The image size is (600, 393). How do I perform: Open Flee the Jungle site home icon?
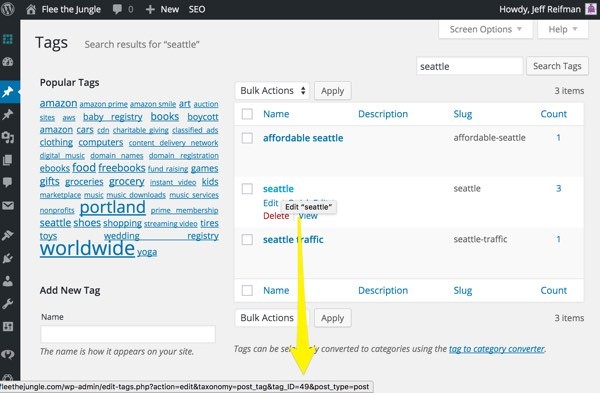[x=31, y=9]
